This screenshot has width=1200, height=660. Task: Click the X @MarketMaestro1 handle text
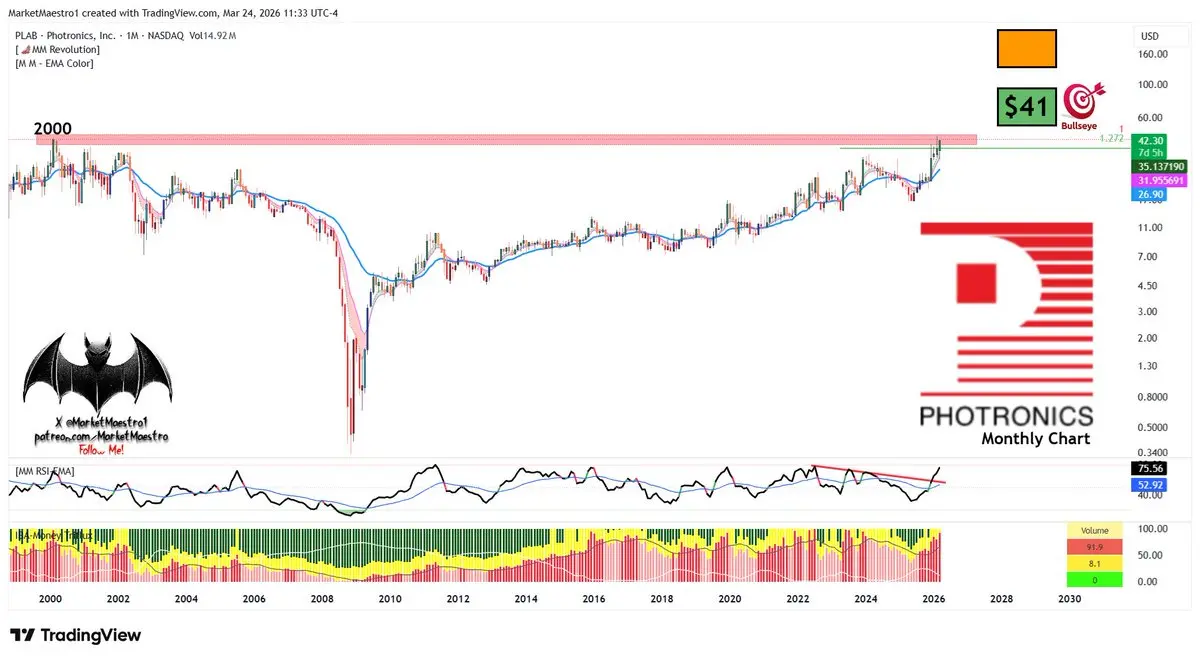click(x=99, y=425)
